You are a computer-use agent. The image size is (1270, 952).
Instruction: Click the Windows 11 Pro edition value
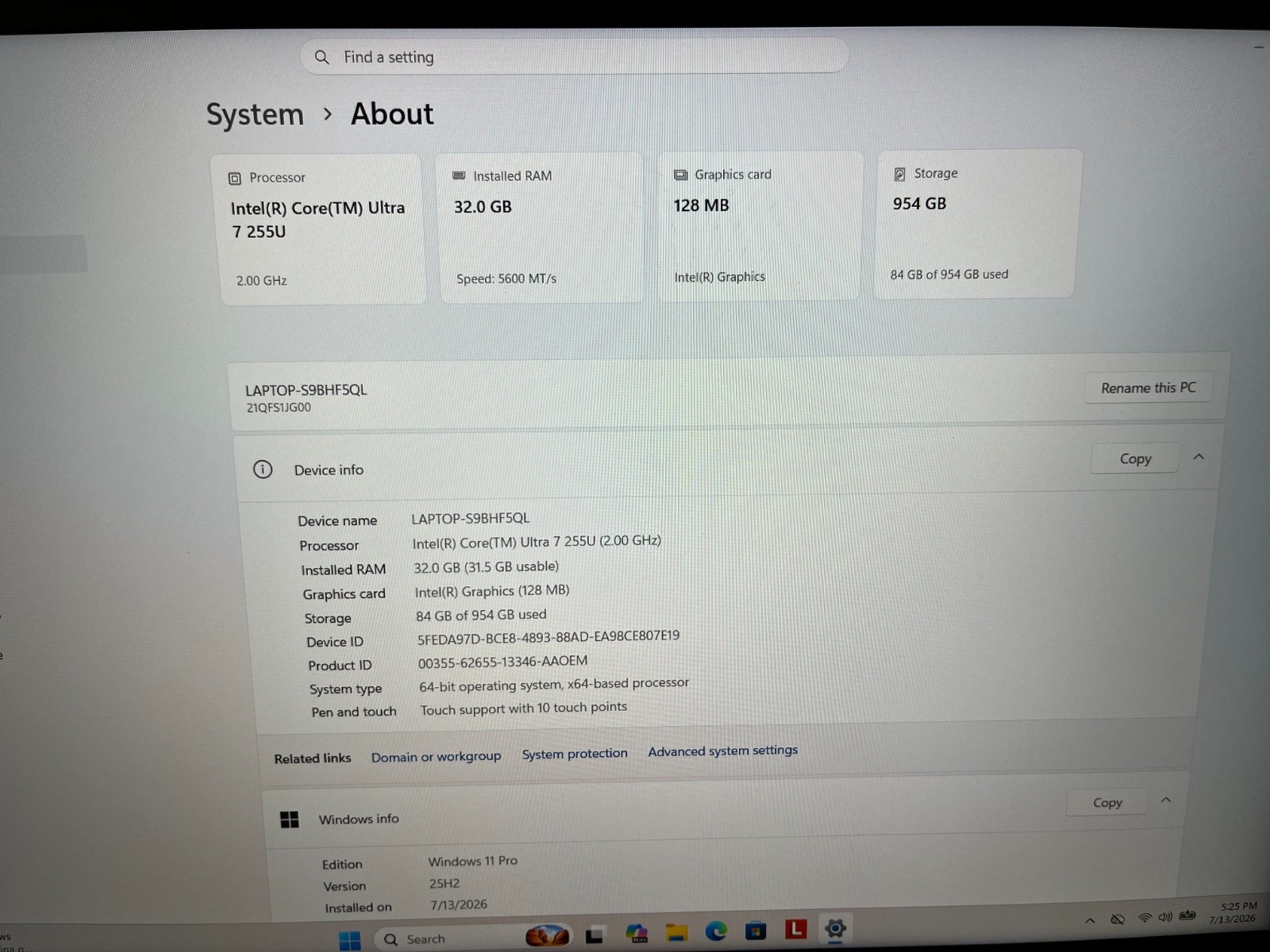[472, 861]
